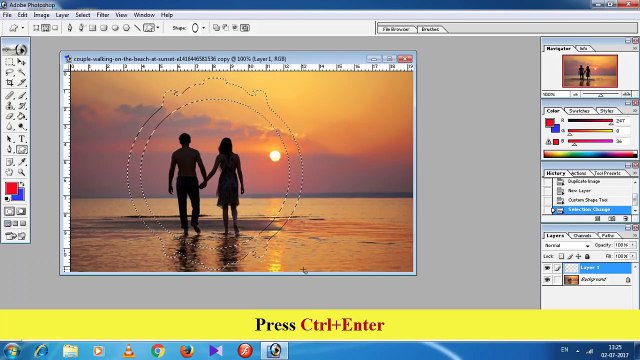Select the Crop tool
This screenshot has height=360, width=640.
click(x=9, y=82)
